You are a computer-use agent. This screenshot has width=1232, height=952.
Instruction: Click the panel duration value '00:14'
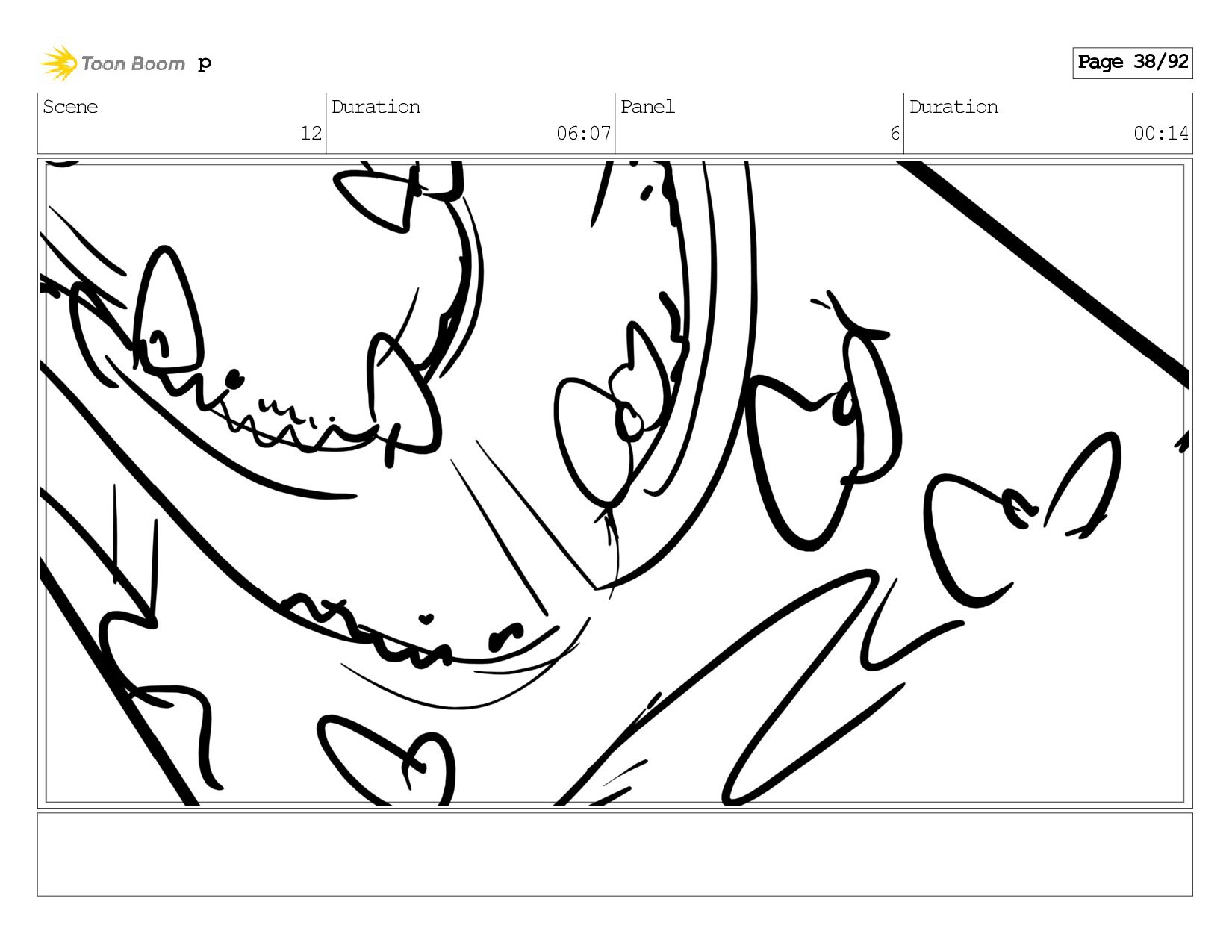[1161, 134]
